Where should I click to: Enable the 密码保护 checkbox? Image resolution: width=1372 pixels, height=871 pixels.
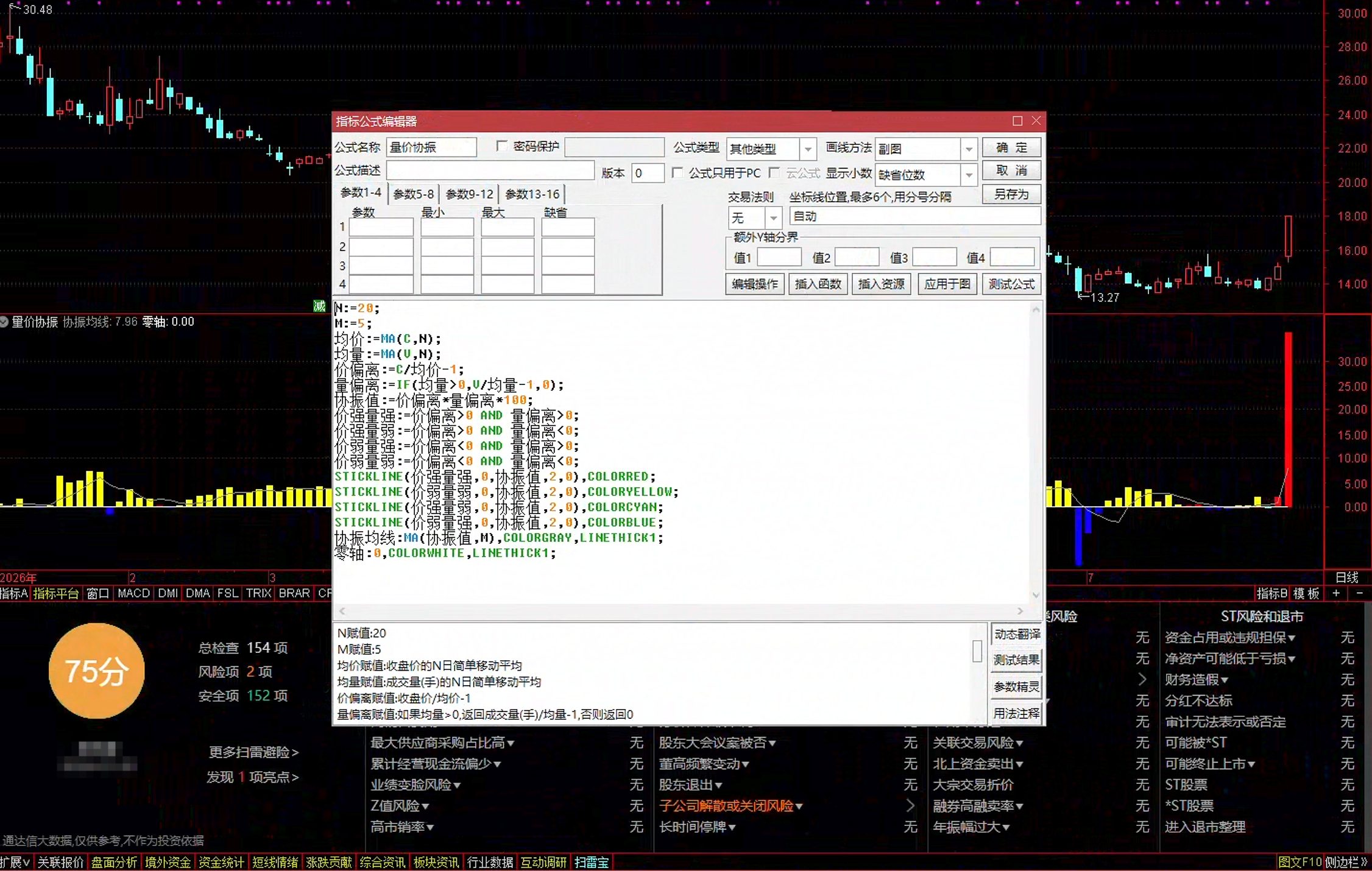coord(501,146)
